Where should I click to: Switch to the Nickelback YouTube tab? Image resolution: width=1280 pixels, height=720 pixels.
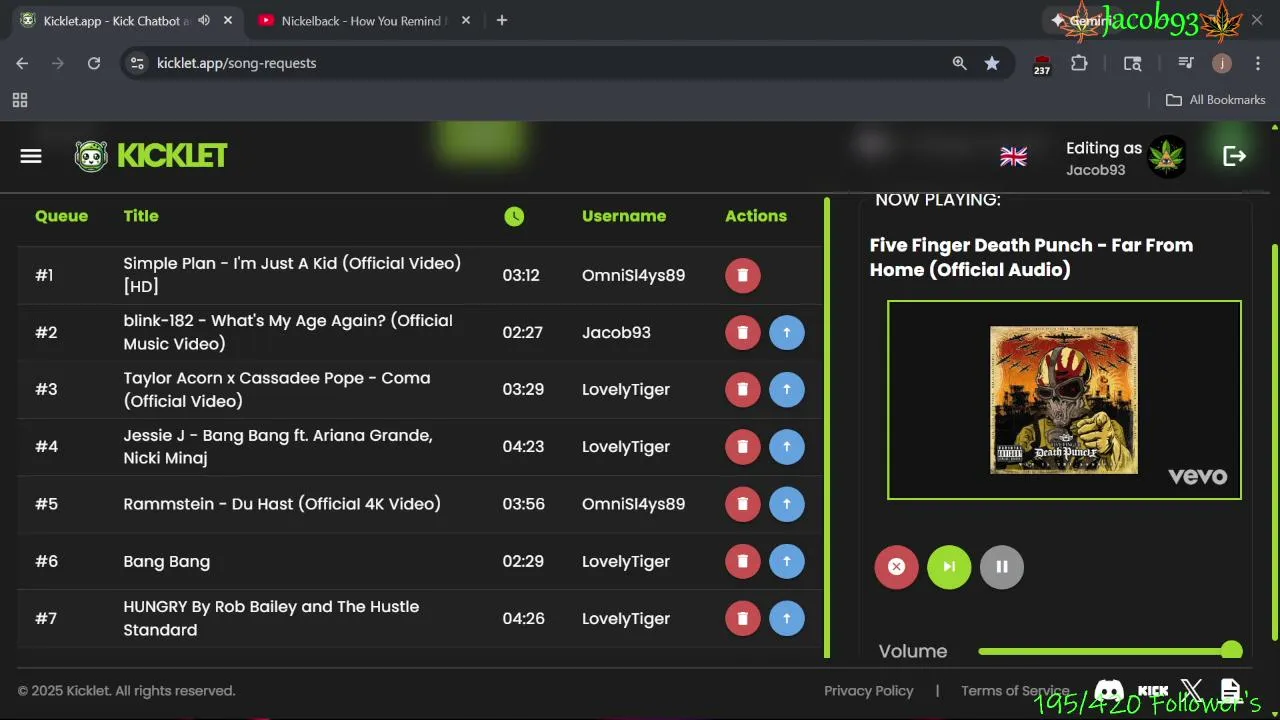coord(352,21)
